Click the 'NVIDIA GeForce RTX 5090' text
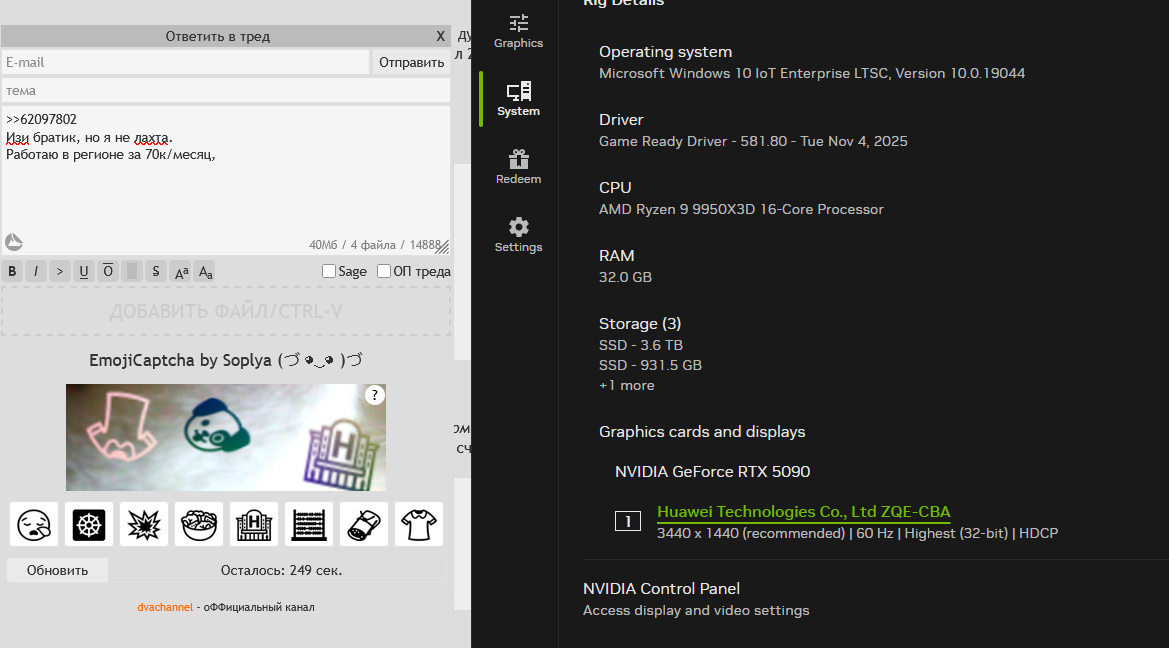Viewport: 1169px width, 648px height. tap(712, 472)
